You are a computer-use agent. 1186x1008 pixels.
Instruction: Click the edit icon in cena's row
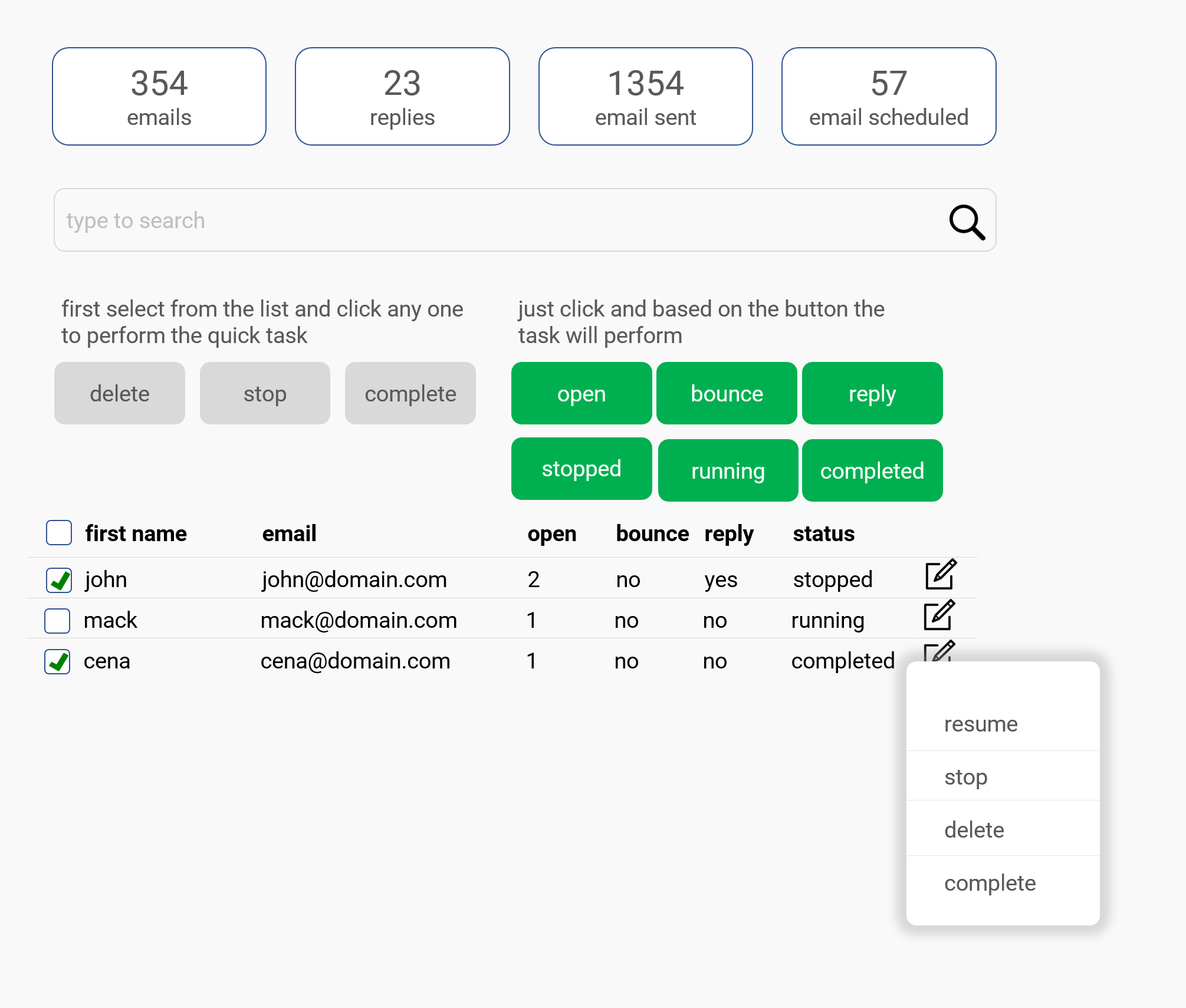pos(939,651)
